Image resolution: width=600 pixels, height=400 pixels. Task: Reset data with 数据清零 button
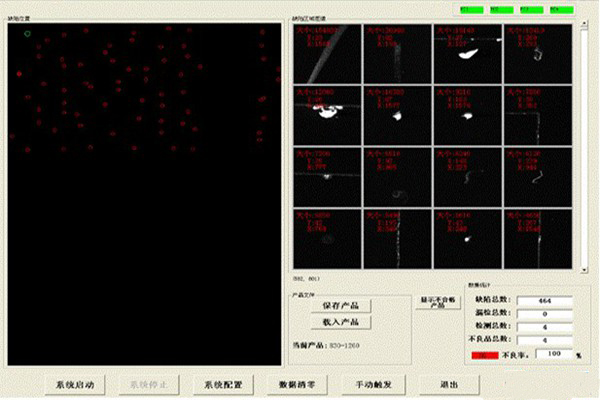(x=297, y=385)
